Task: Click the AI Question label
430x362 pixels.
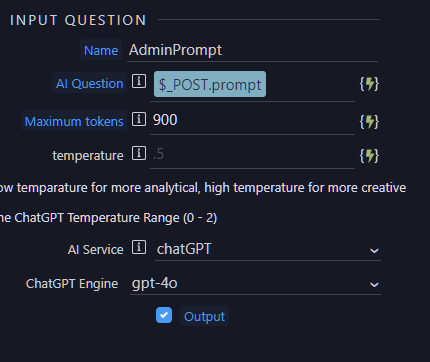Action: coord(90,83)
